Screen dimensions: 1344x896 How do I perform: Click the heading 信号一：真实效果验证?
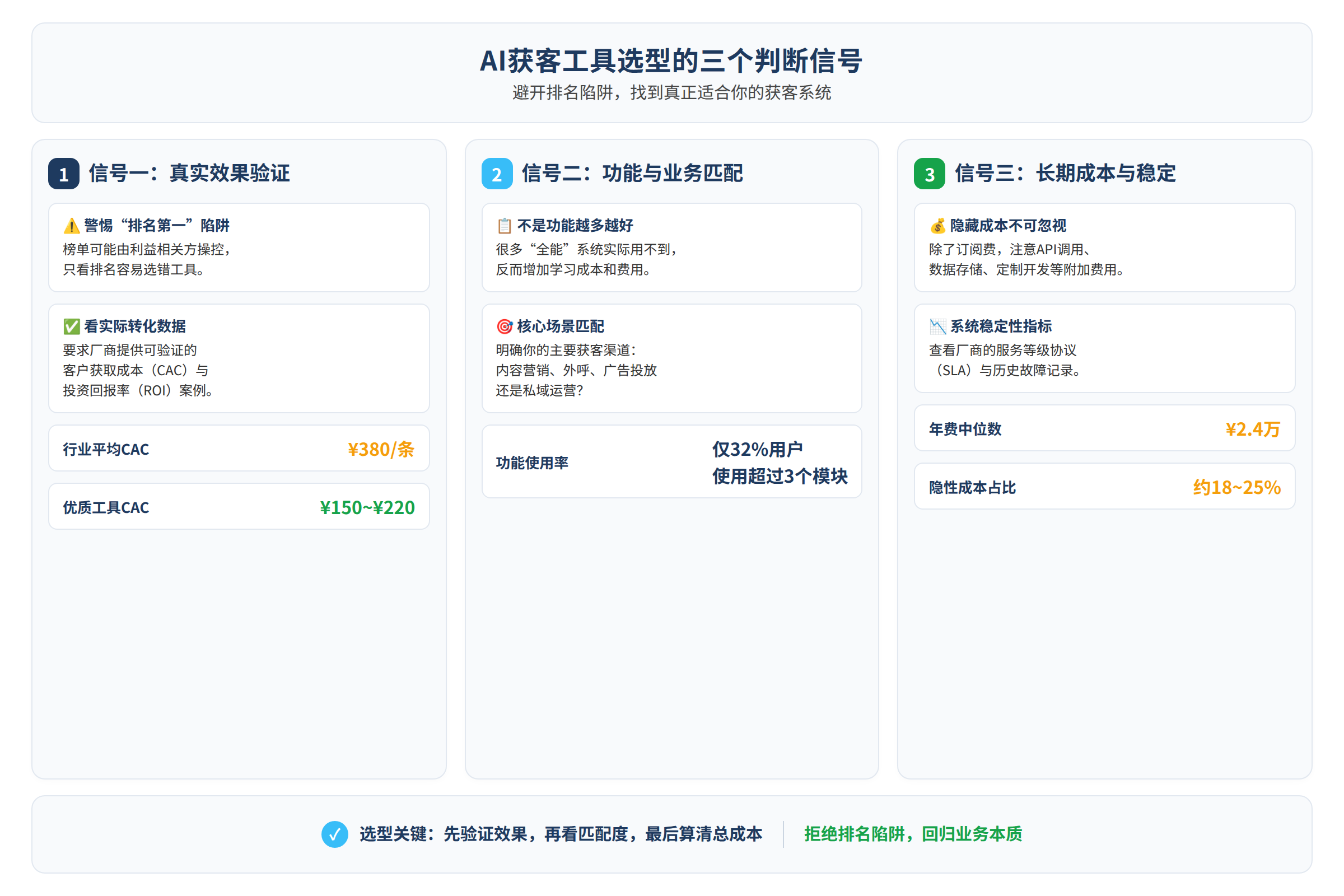point(189,173)
